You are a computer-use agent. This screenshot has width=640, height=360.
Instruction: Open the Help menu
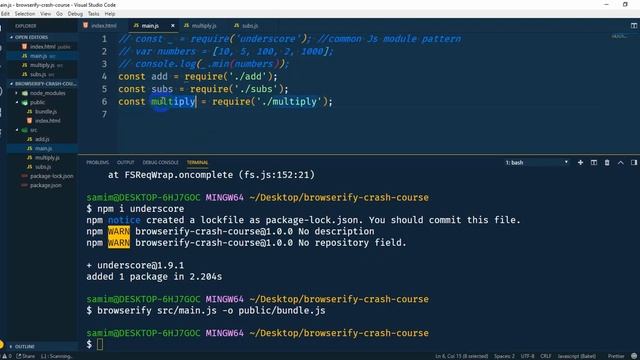[110, 14]
